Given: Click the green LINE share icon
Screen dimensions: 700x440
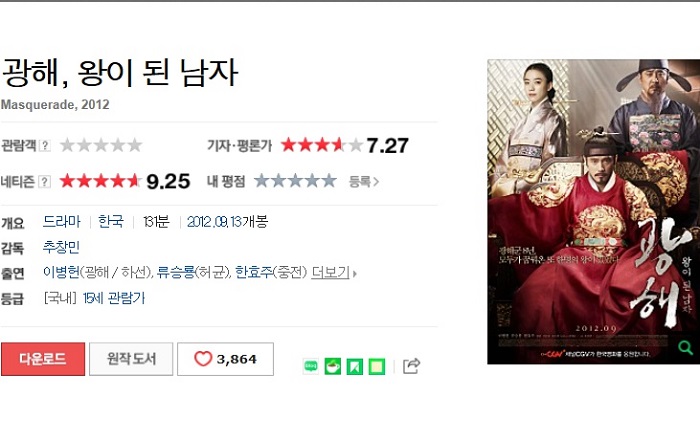Looking at the screenshot, I should pyautogui.click(x=311, y=366).
